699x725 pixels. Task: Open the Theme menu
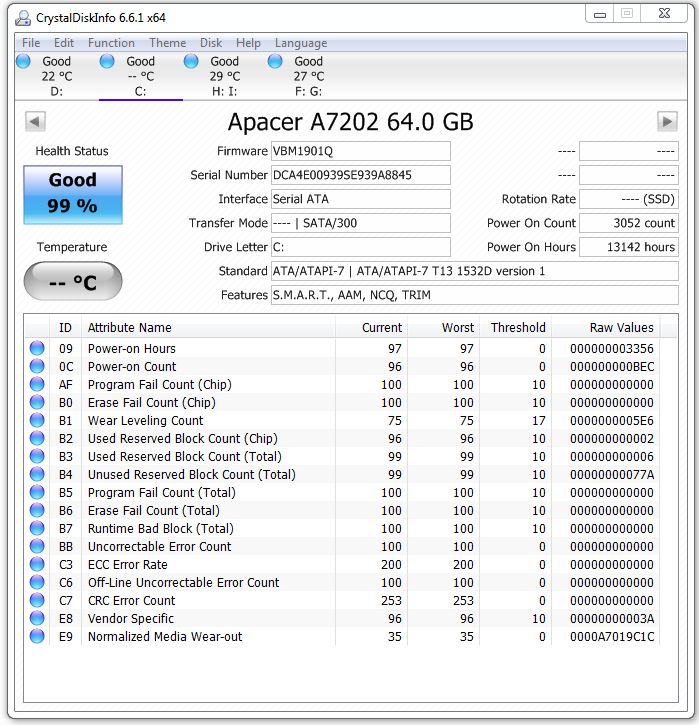pos(167,43)
